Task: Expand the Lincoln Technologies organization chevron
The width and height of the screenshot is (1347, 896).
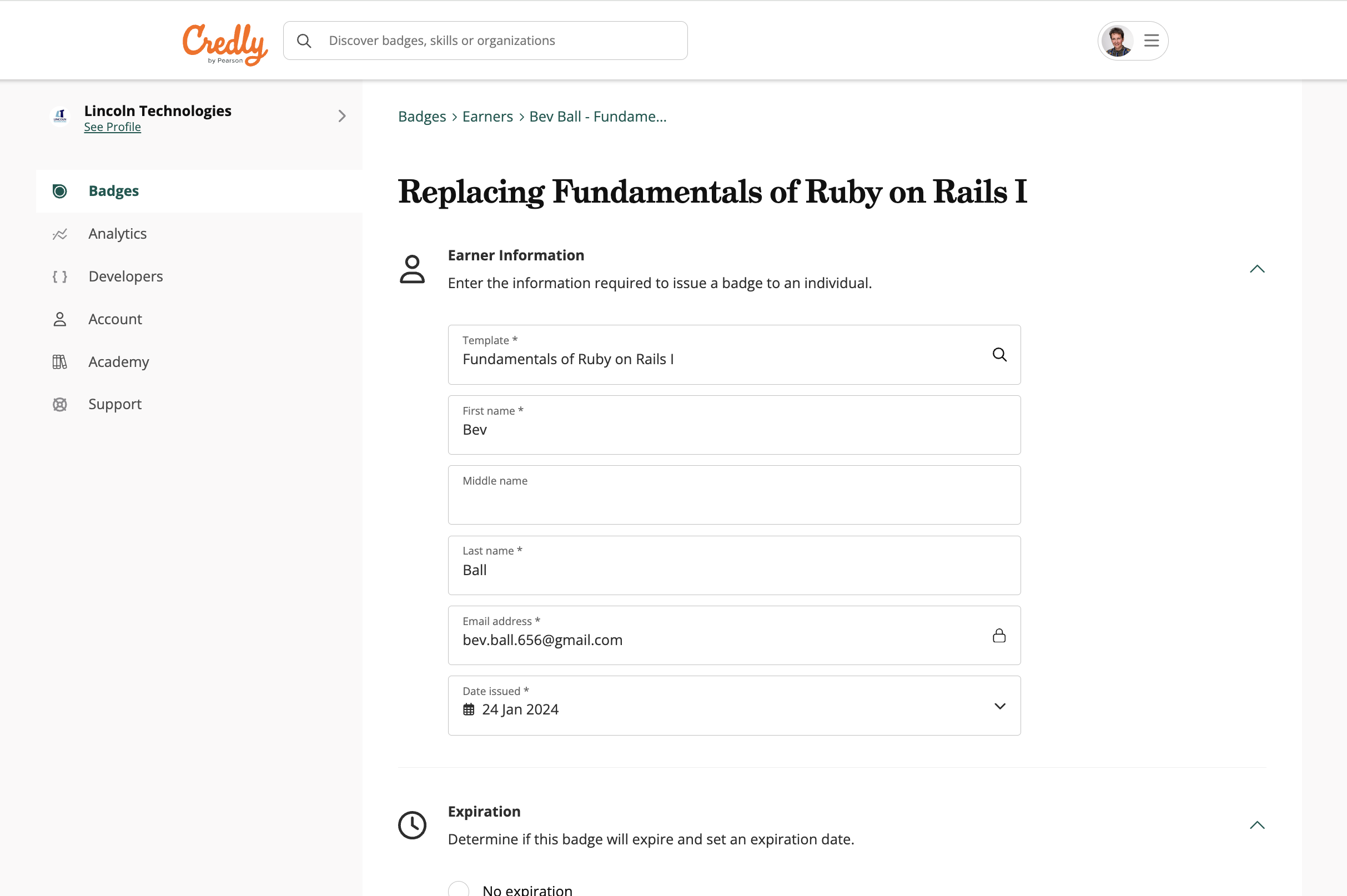Action: (342, 116)
